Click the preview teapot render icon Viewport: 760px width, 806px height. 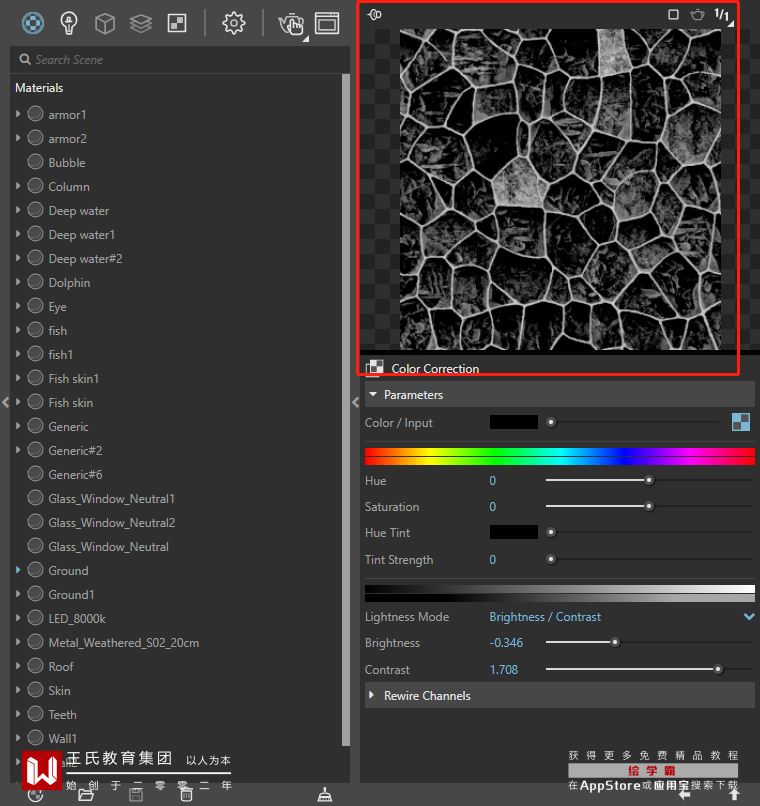pyautogui.click(x=697, y=15)
